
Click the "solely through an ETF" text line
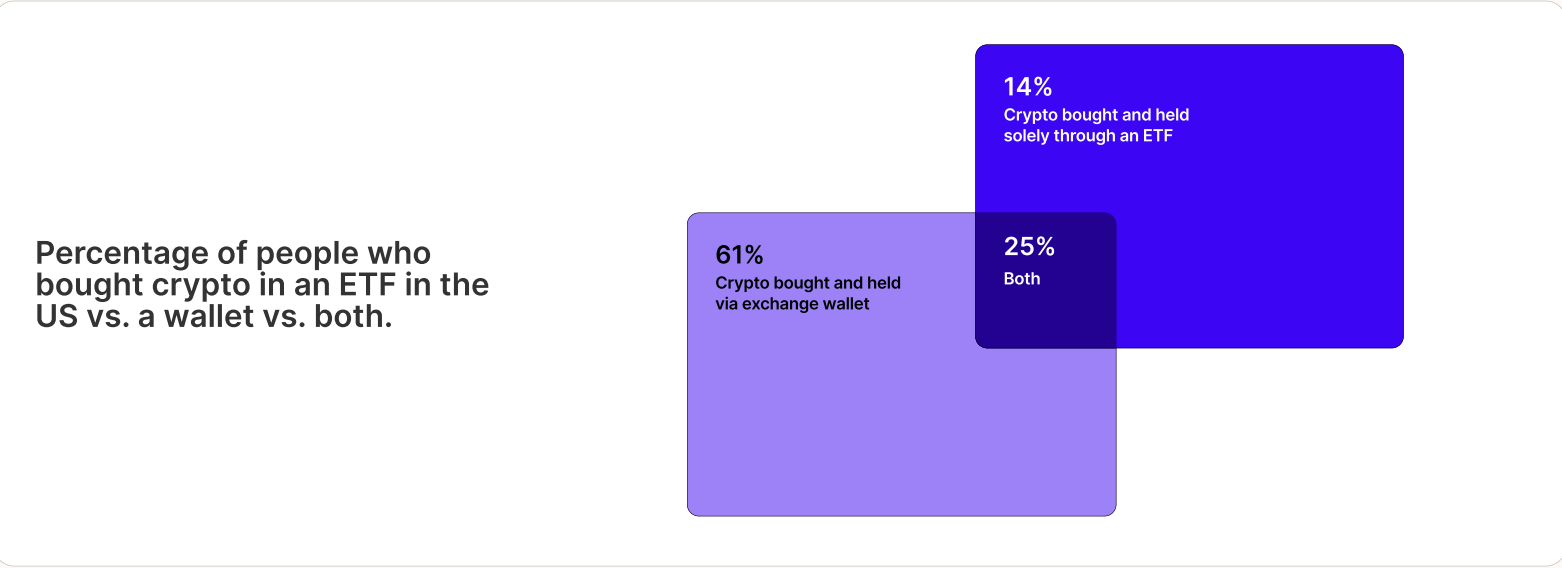point(1087,136)
